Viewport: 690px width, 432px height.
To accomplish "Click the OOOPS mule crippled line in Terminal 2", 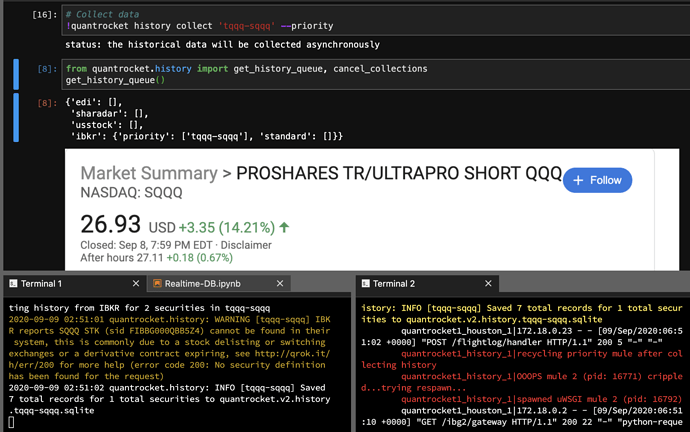I will coord(522,382).
